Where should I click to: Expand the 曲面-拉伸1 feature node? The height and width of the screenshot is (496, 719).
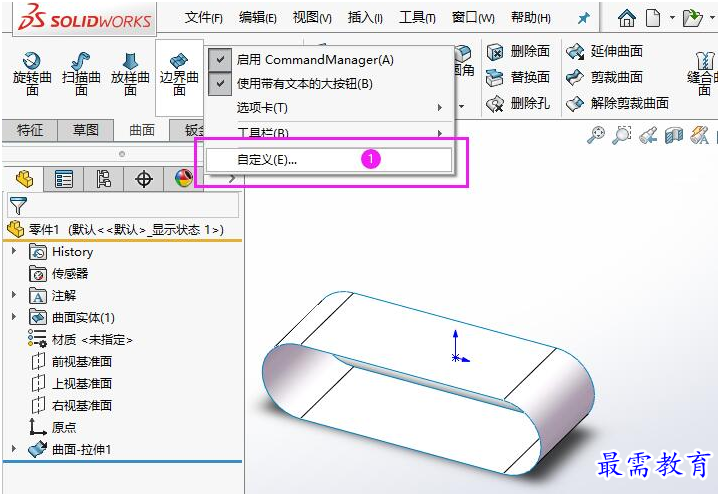pos(14,448)
